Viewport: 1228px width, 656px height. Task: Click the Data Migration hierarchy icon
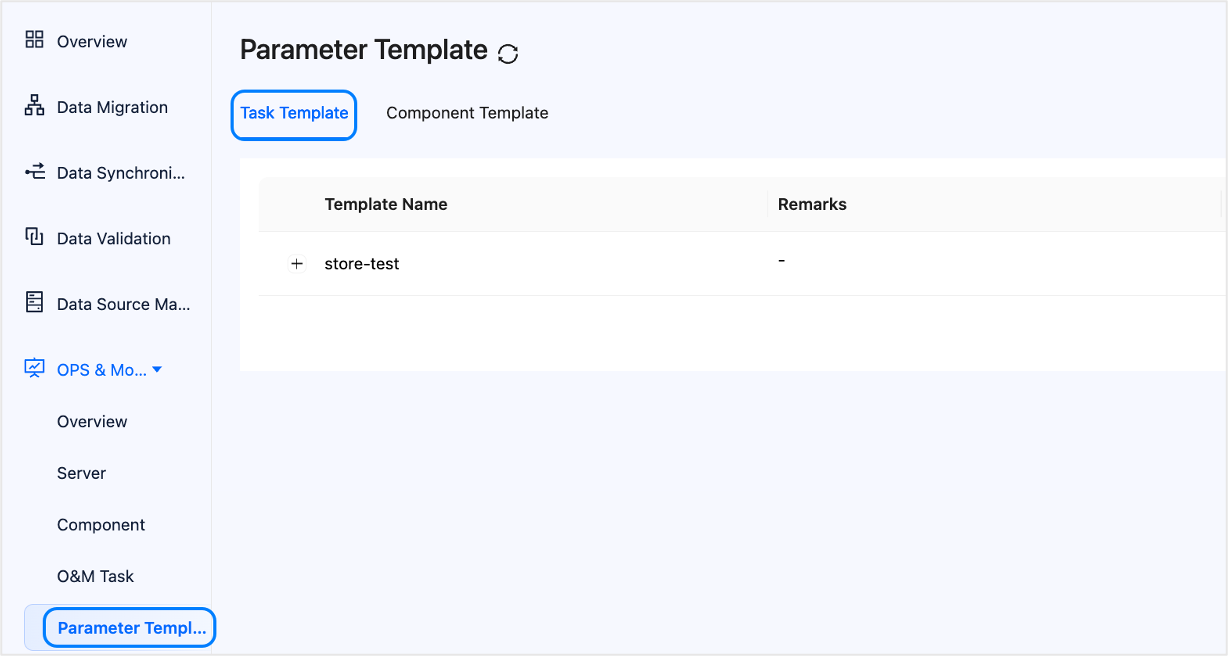35,106
